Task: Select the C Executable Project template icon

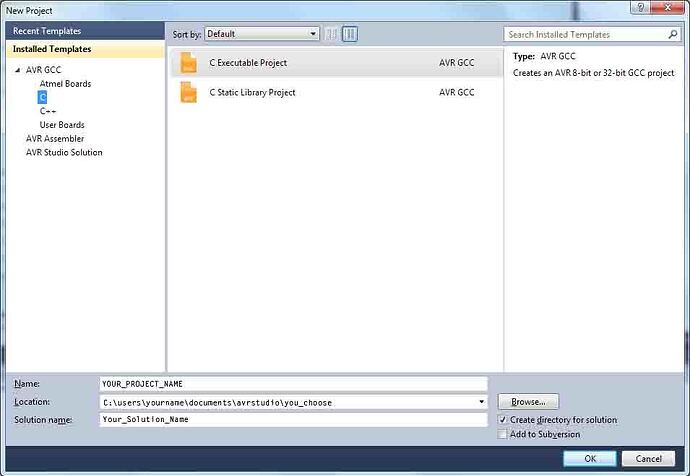Action: (x=188, y=63)
